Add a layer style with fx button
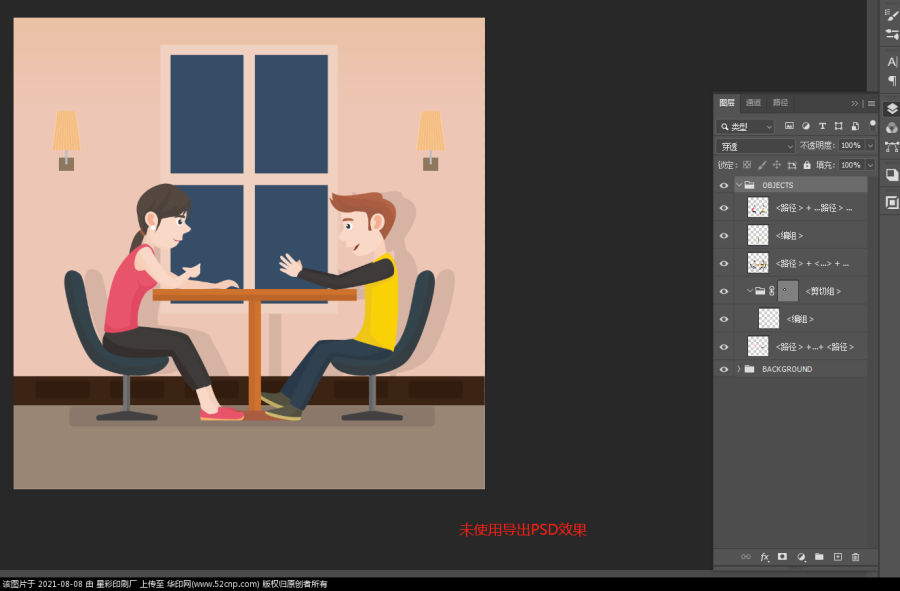This screenshot has width=900, height=591. pyautogui.click(x=764, y=557)
